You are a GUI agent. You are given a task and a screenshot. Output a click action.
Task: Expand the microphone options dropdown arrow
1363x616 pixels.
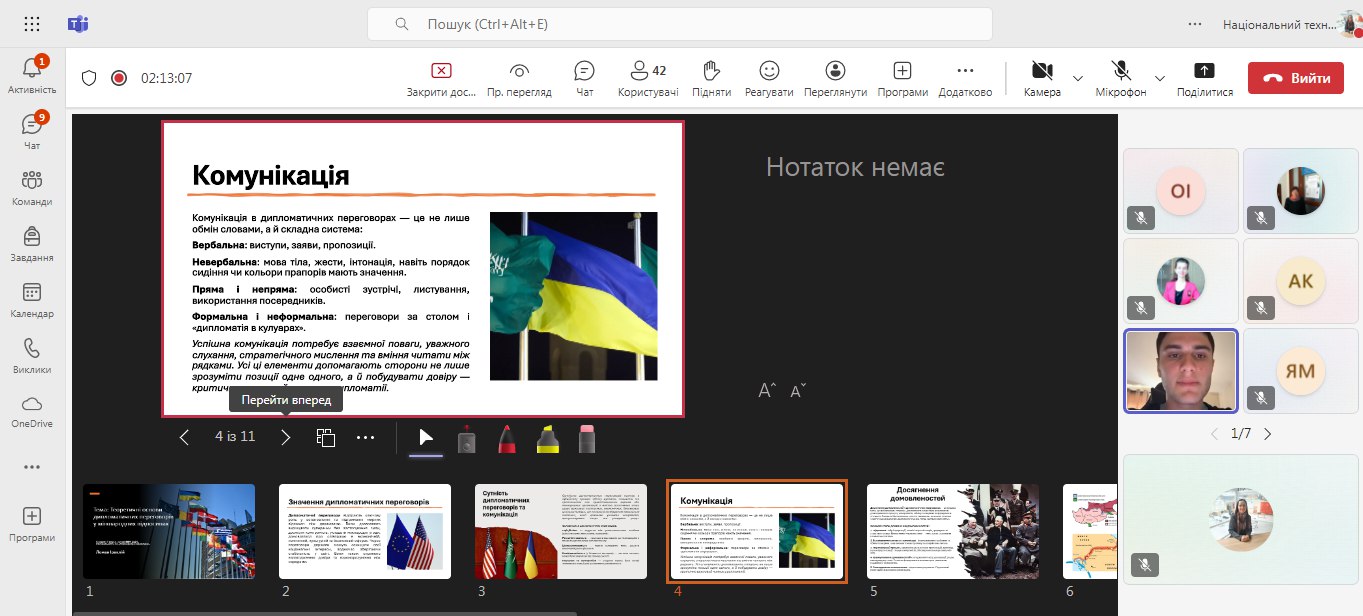click(1160, 78)
